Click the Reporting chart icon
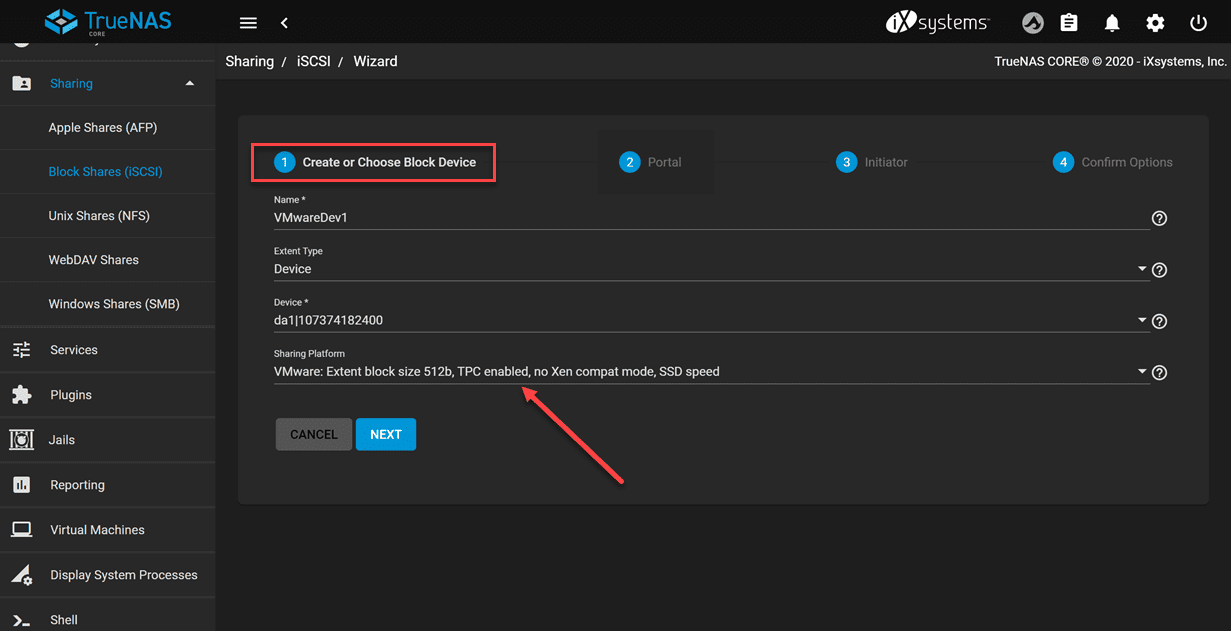 click(x=21, y=485)
